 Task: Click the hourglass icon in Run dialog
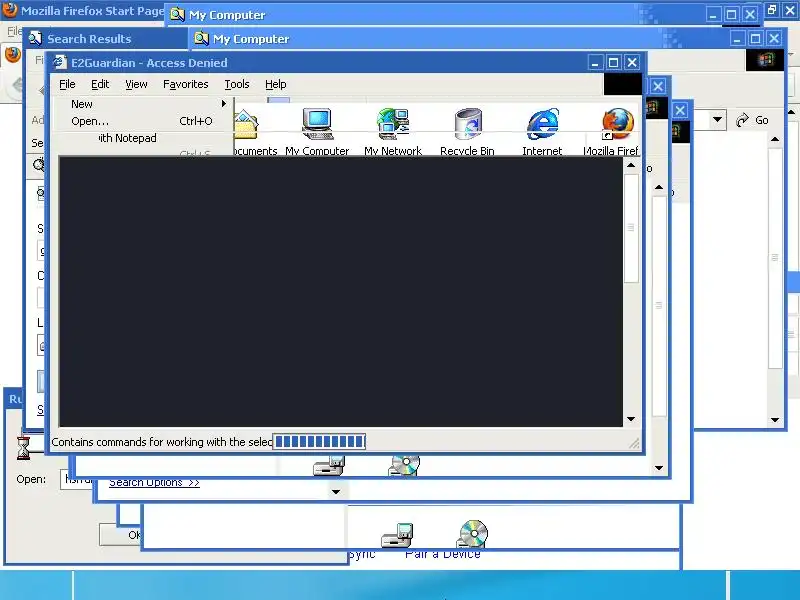[23, 447]
